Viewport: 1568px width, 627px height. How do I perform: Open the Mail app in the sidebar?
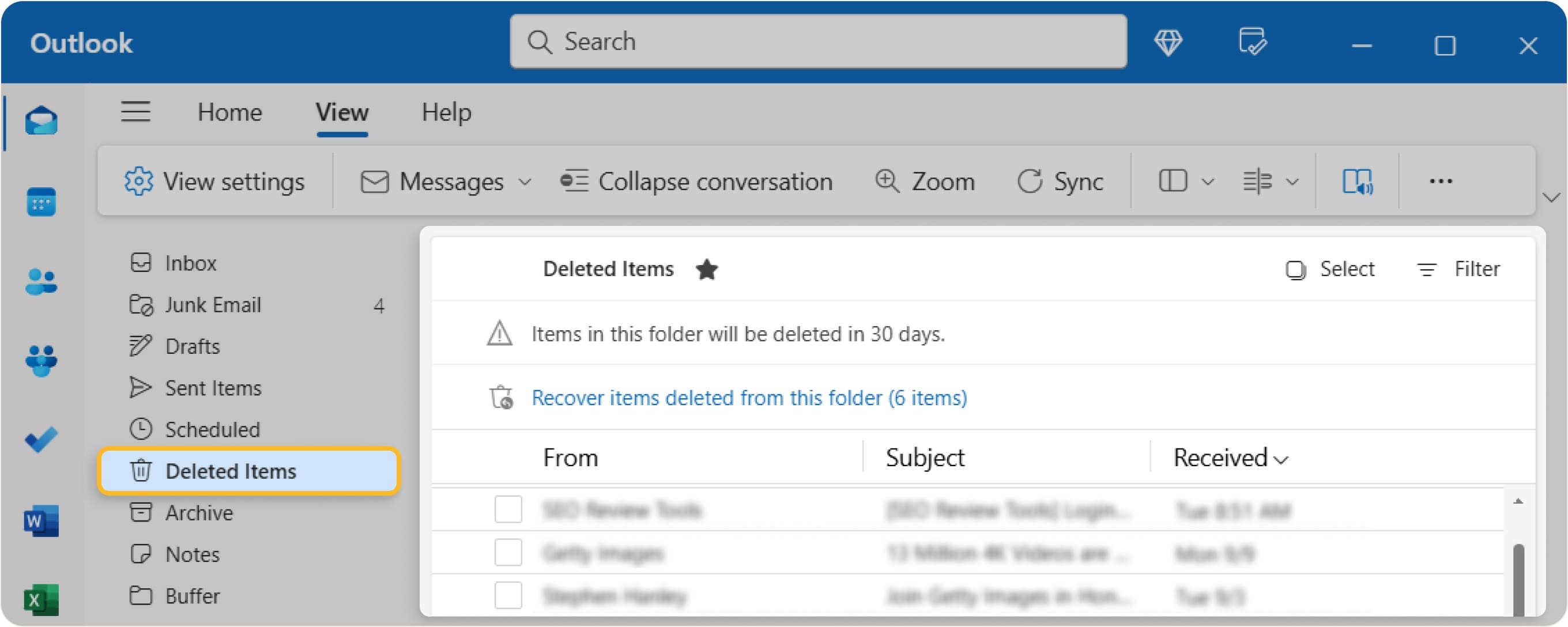[x=42, y=120]
